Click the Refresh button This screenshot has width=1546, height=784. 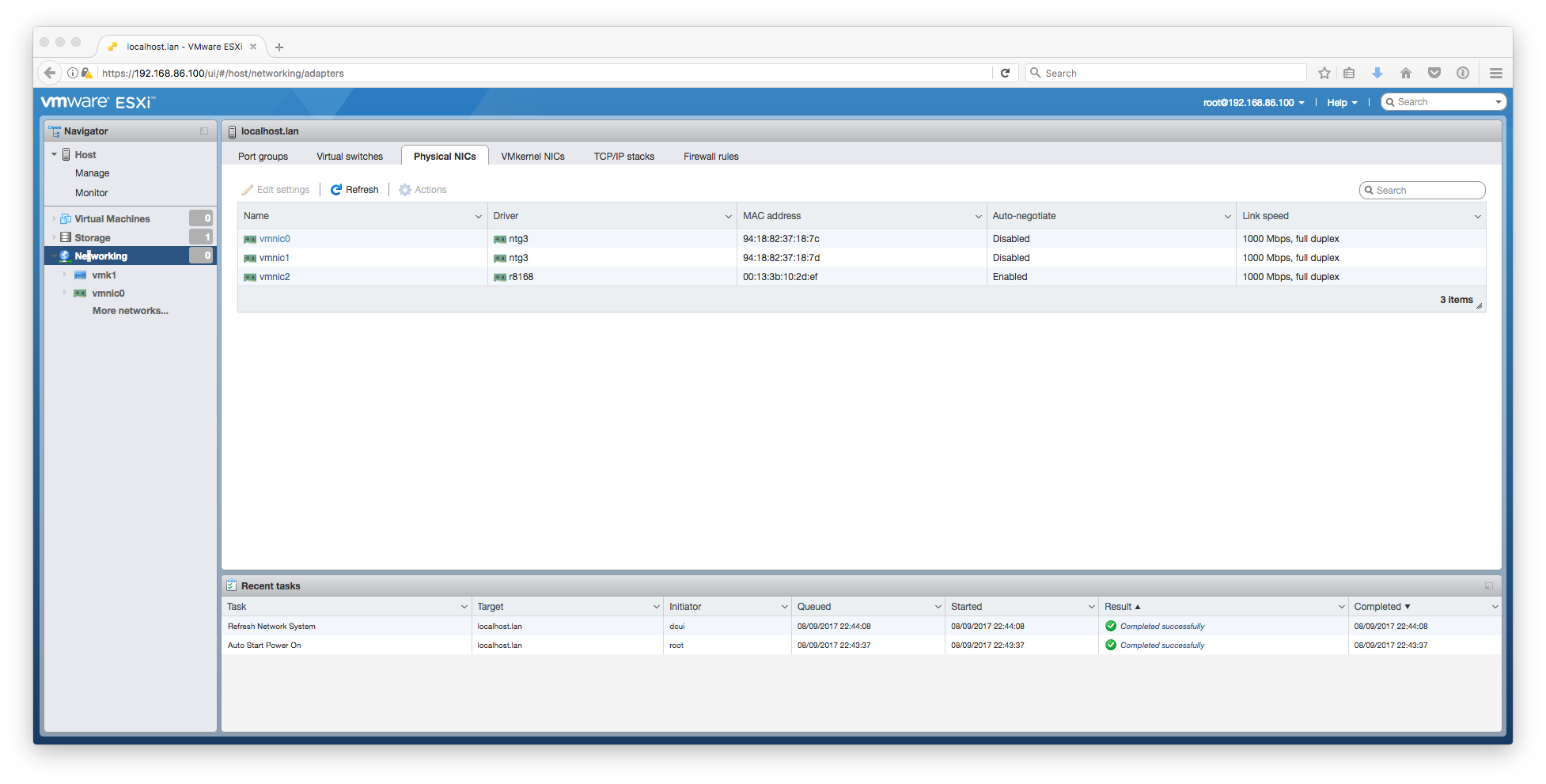click(354, 190)
